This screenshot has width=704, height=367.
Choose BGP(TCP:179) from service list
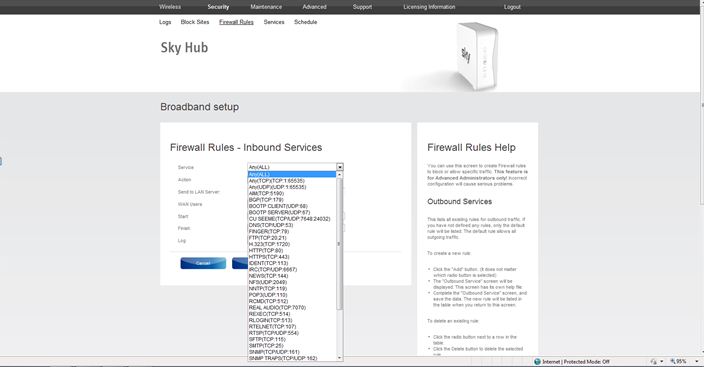pos(292,199)
